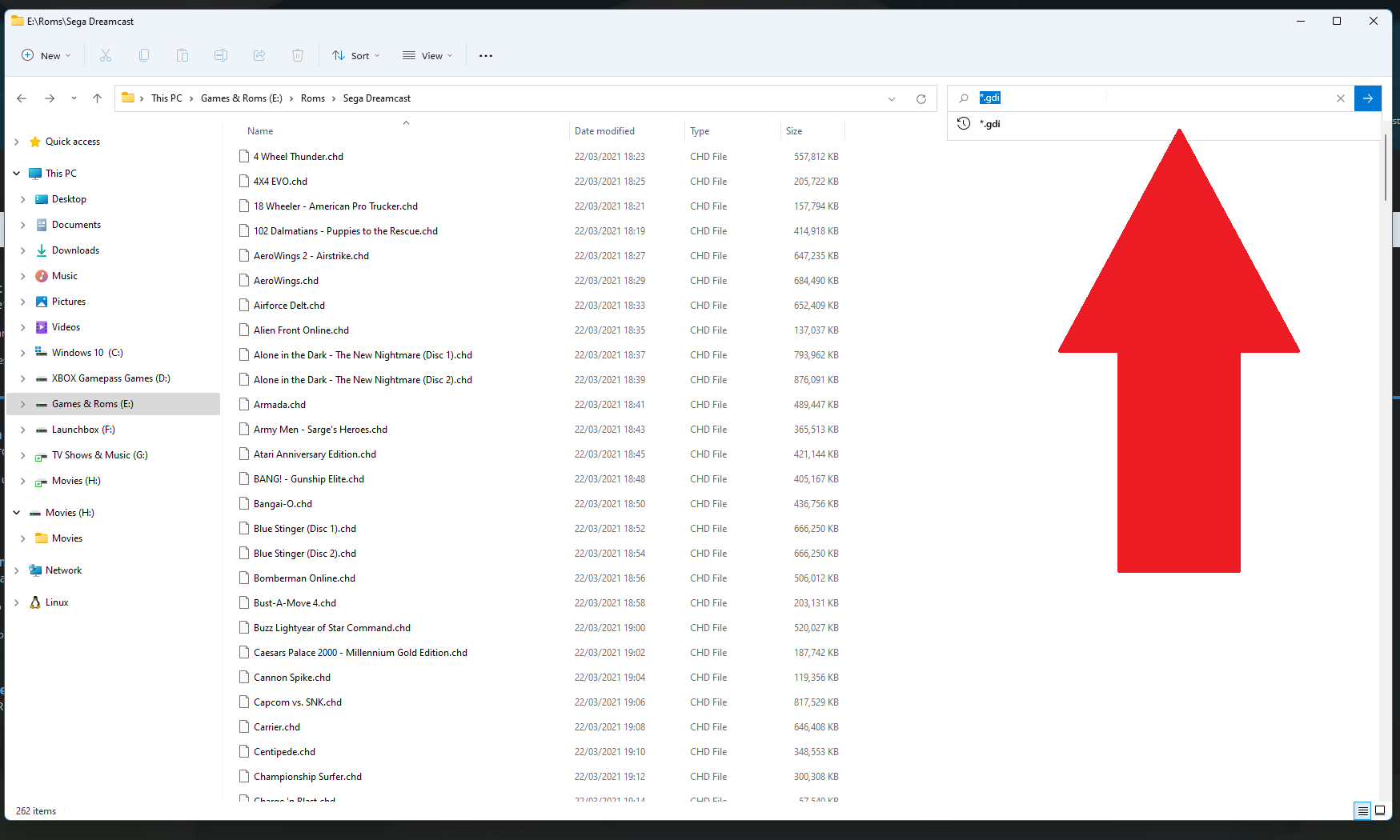Click the folder icon in address bar
This screenshot has width=1400, height=840.
pos(128,98)
